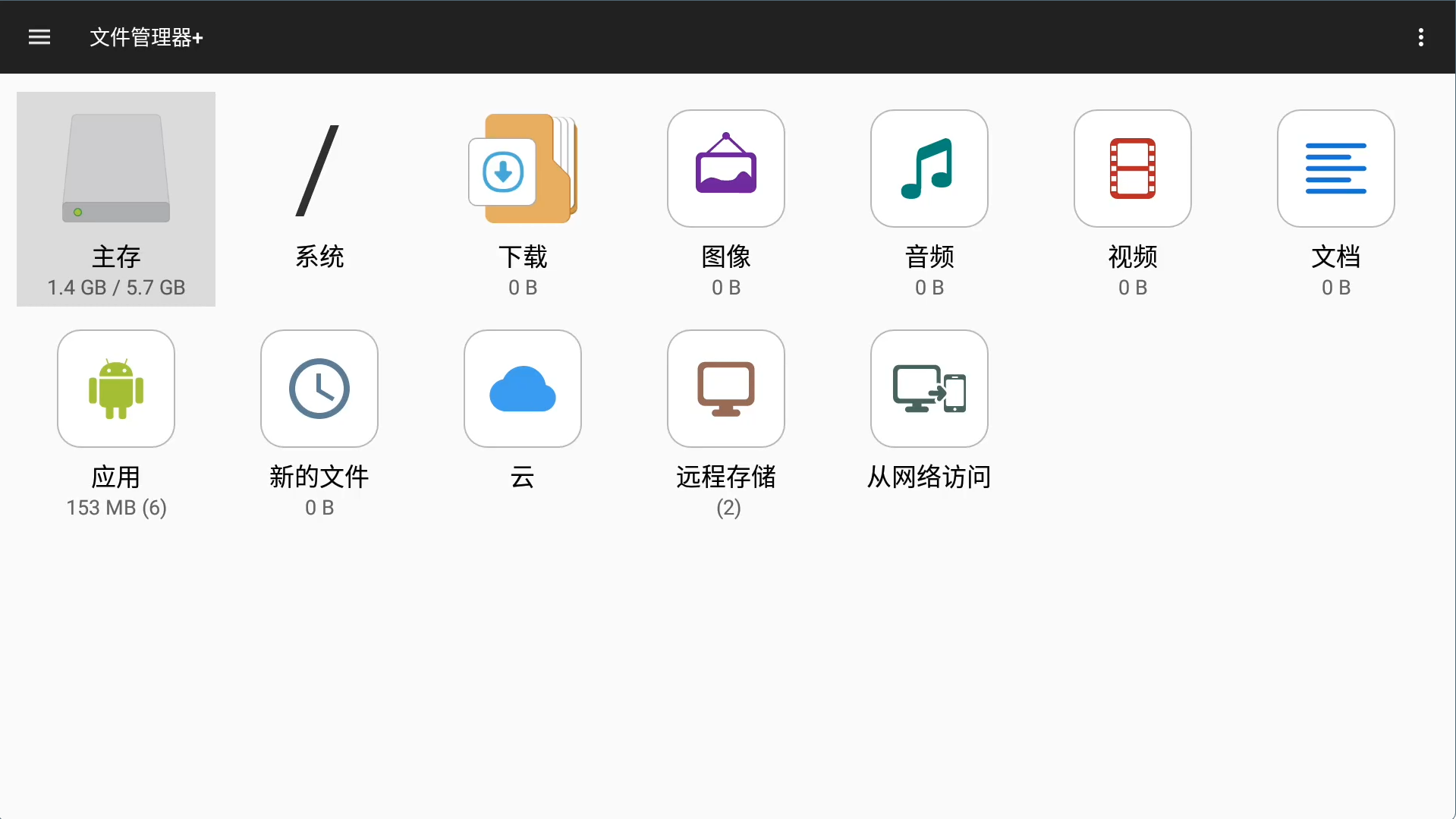
Task: Click the 1.4 GB / 5.7 GB storage text
Action: tap(116, 288)
